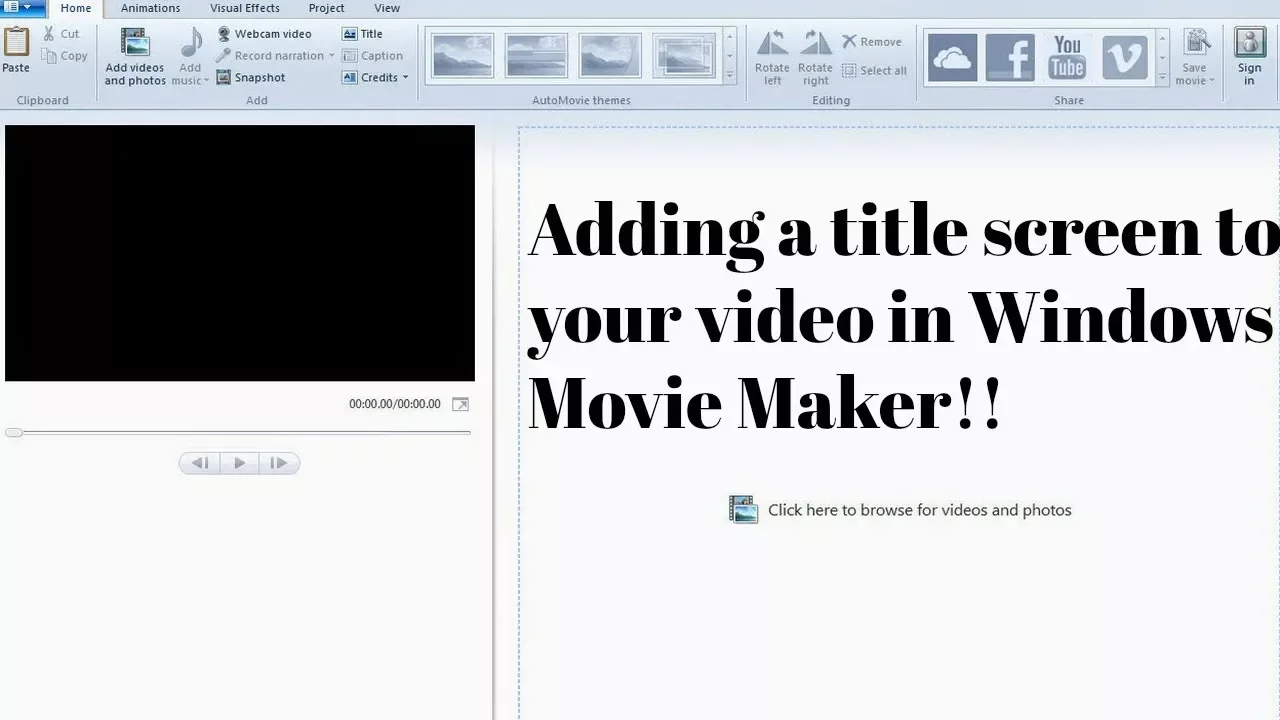
Task: Share movie to YouTube
Action: (1067, 57)
